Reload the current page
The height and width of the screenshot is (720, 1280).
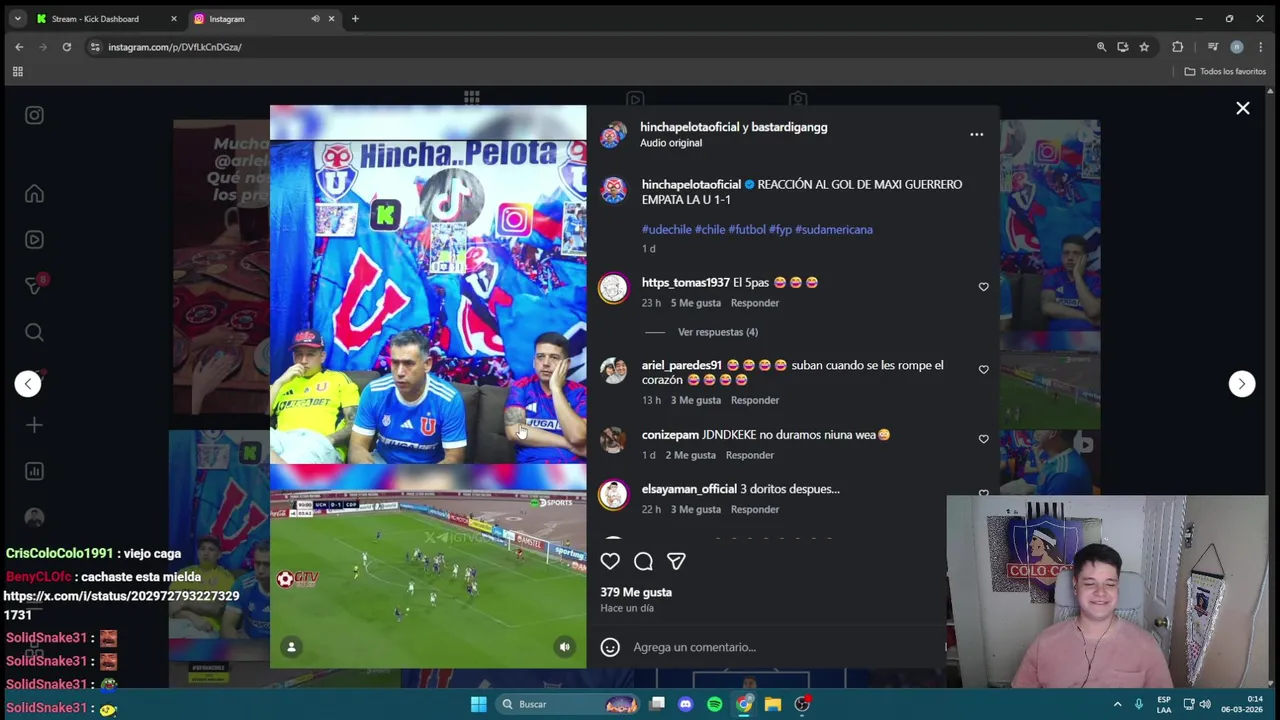pos(67,47)
